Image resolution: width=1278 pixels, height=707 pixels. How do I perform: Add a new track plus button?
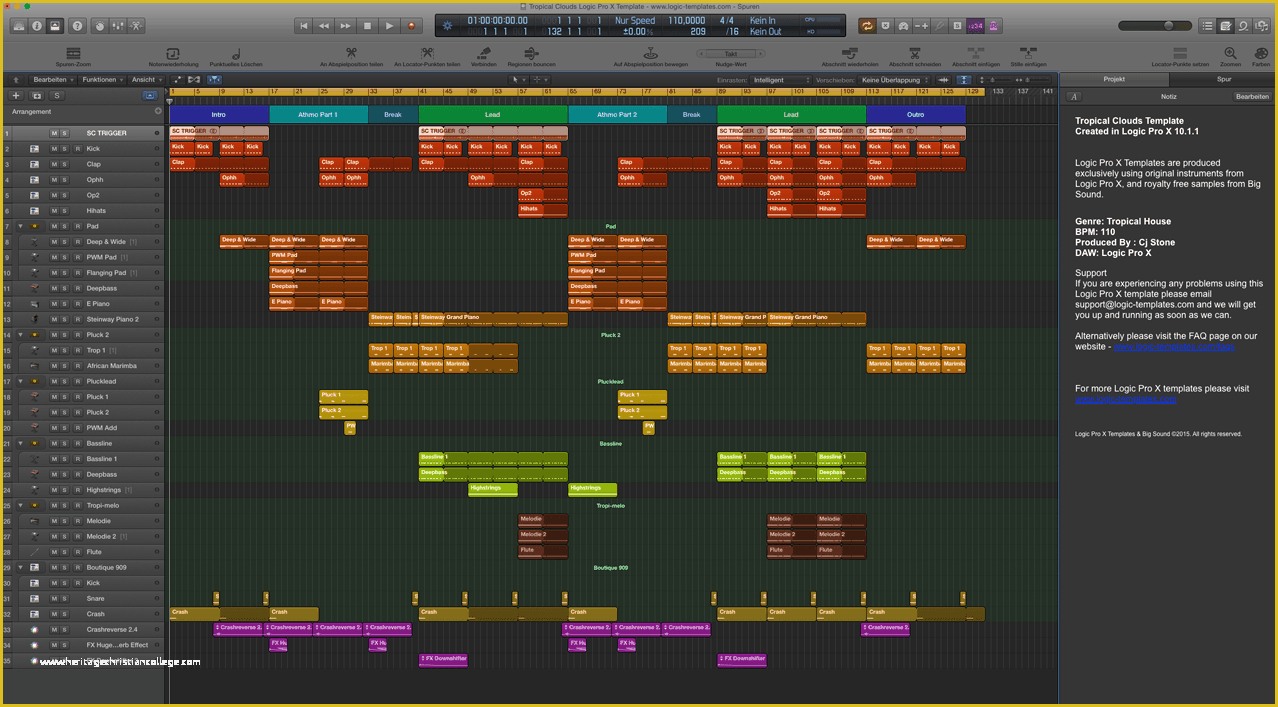(x=15, y=96)
